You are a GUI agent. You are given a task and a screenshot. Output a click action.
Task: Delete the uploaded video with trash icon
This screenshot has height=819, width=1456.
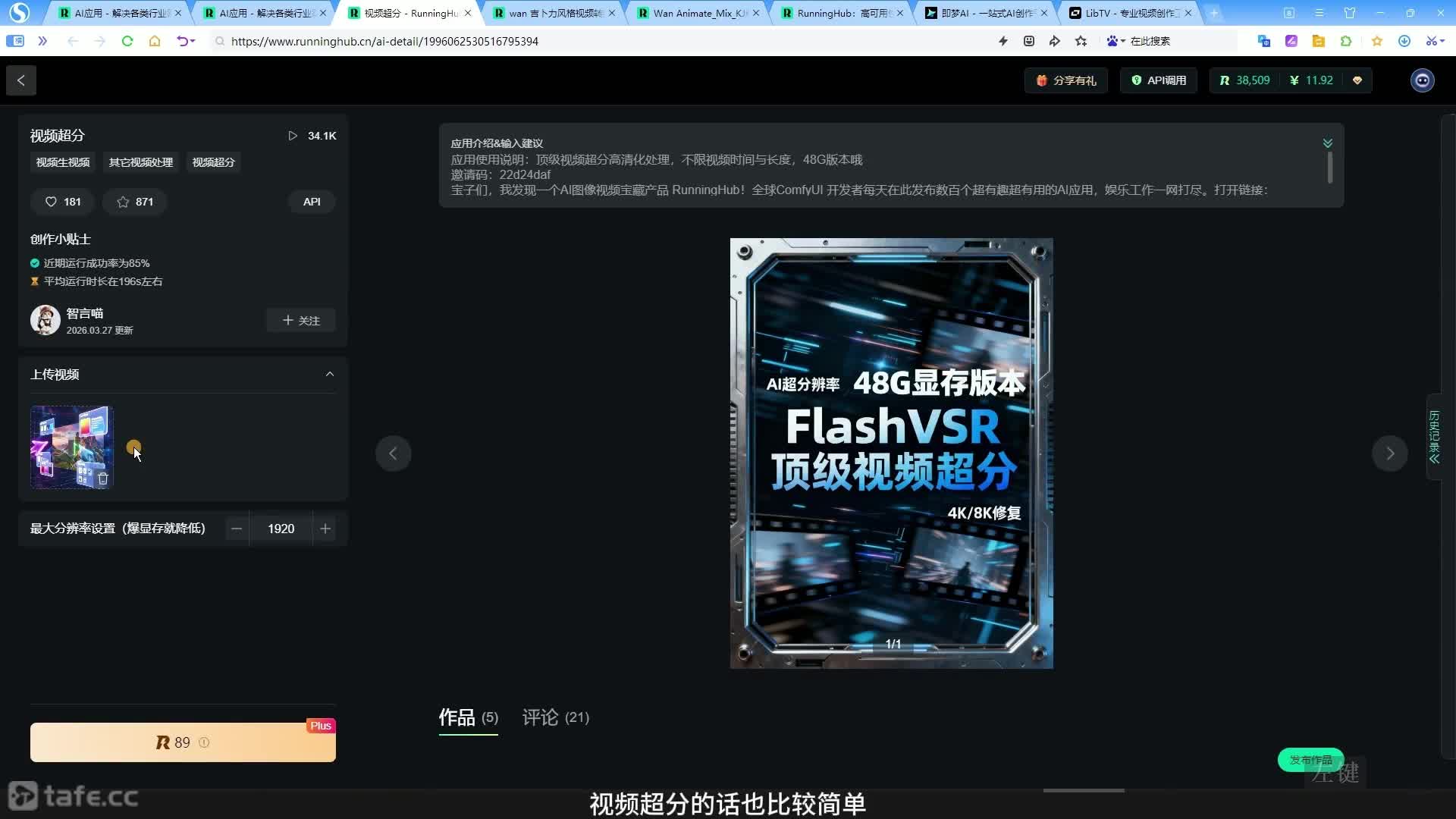pyautogui.click(x=103, y=479)
